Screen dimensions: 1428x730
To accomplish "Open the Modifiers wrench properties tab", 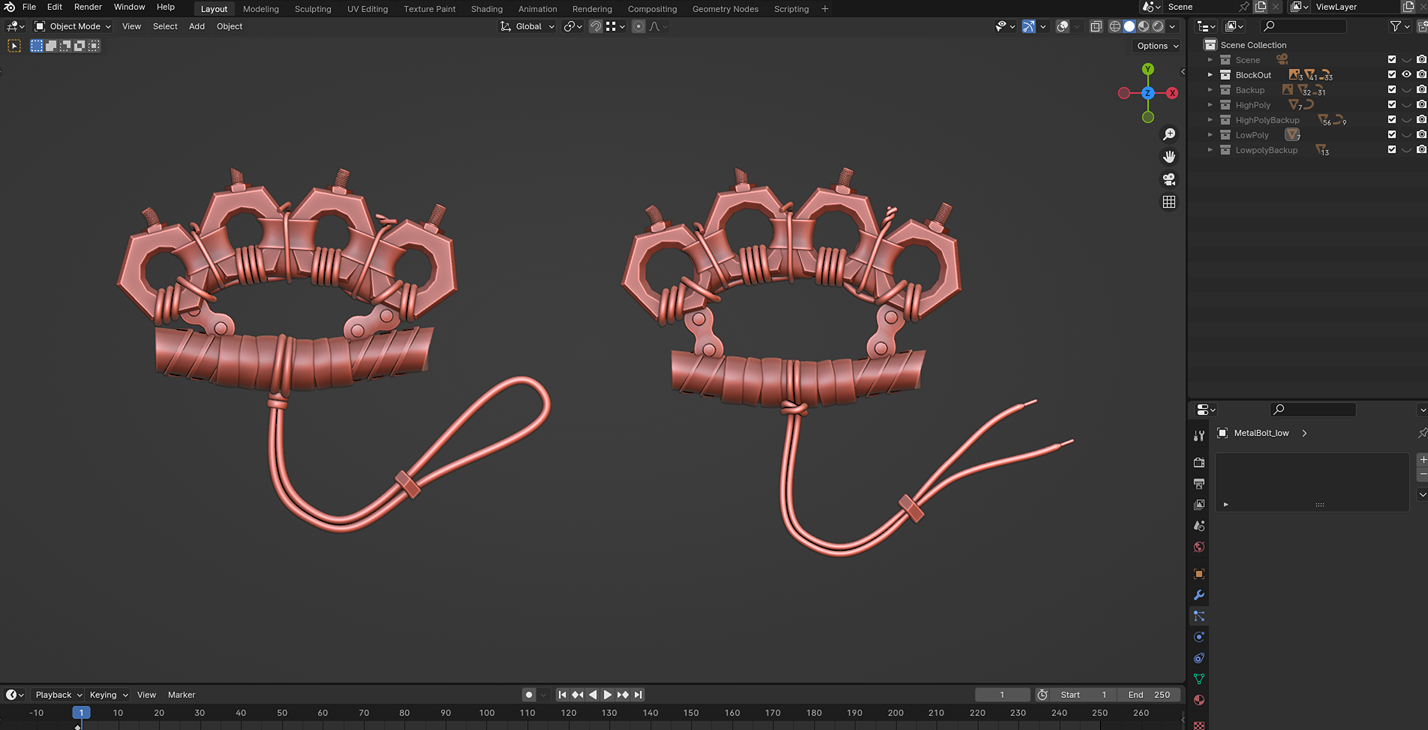I will [x=1199, y=595].
